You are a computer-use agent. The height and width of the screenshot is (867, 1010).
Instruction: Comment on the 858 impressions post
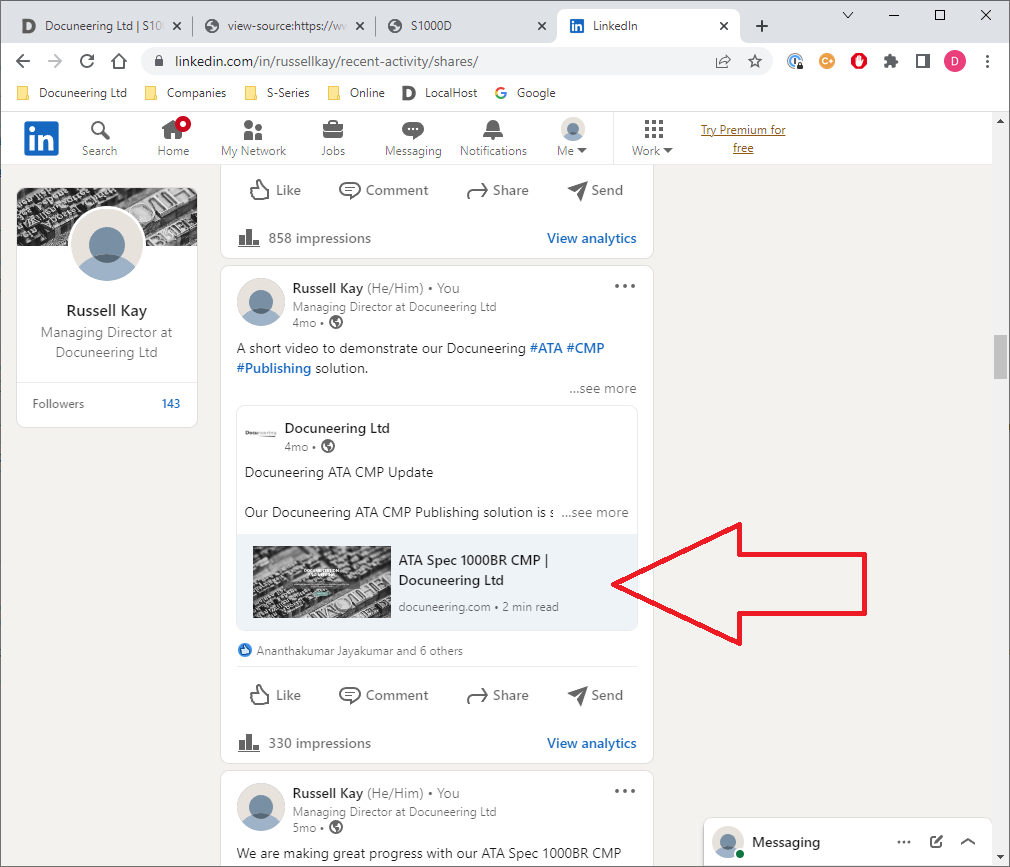[x=383, y=190]
